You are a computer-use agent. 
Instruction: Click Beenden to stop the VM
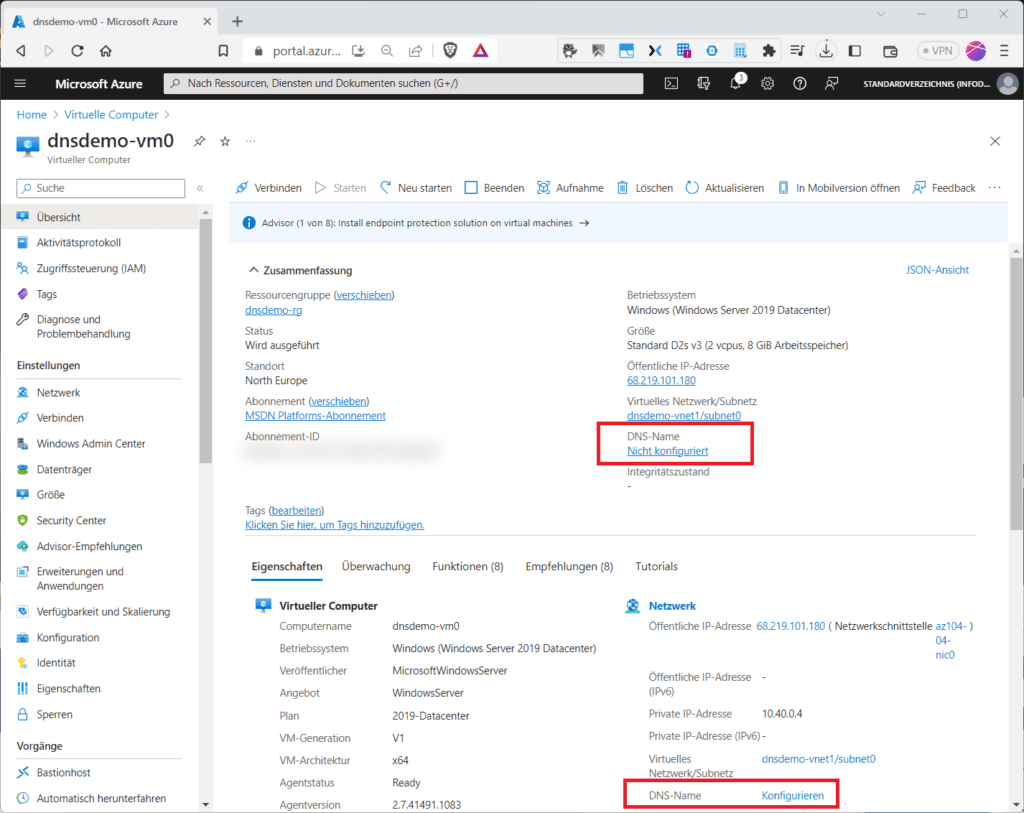pos(494,188)
